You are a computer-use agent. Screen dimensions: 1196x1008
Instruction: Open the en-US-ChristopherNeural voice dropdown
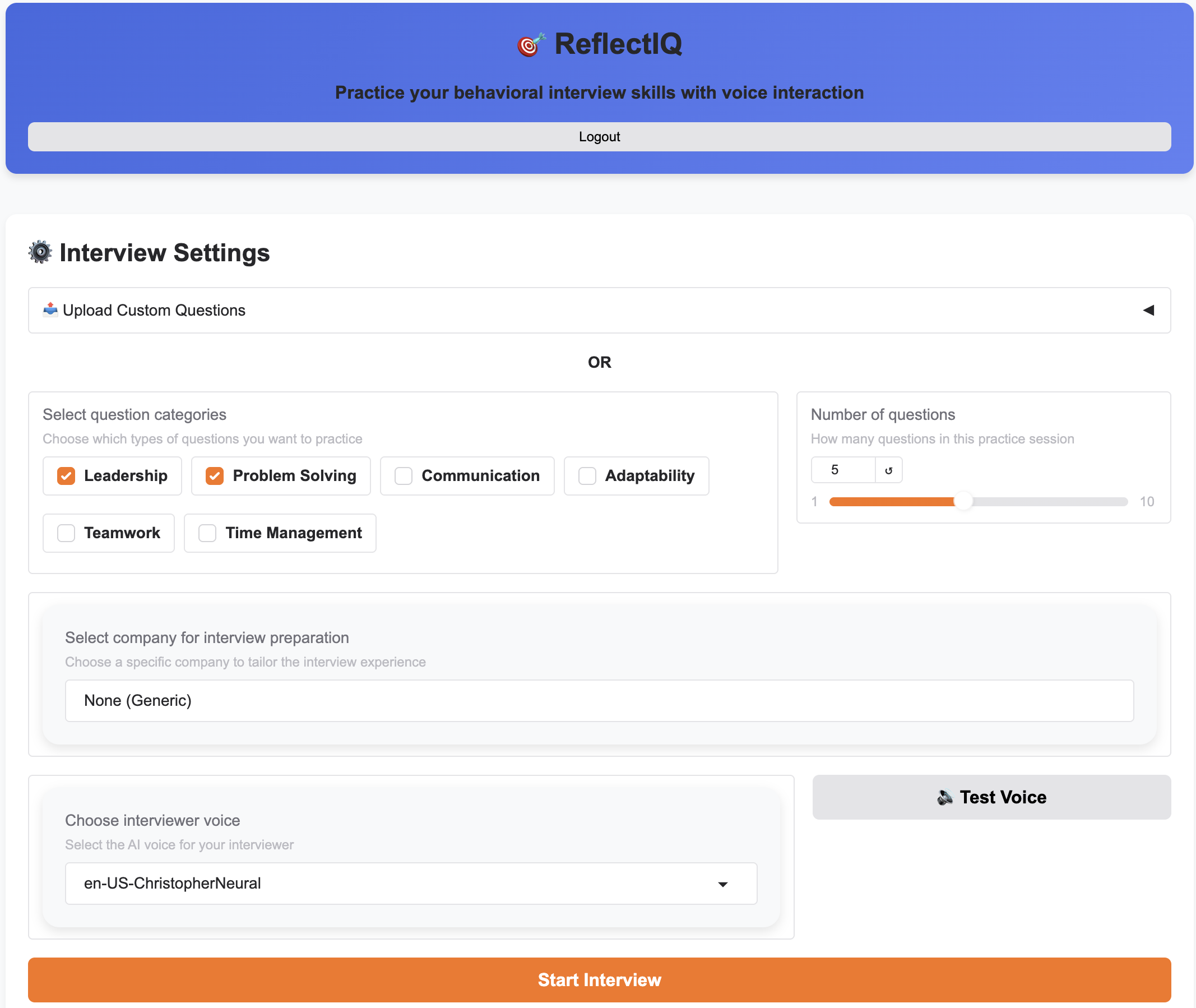[x=411, y=884]
